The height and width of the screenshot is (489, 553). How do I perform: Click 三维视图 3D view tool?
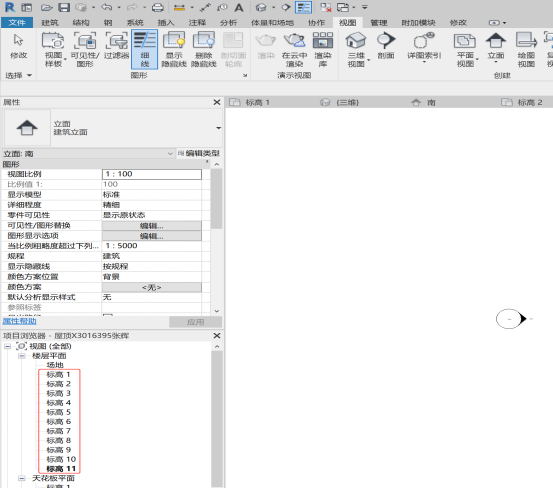point(356,49)
